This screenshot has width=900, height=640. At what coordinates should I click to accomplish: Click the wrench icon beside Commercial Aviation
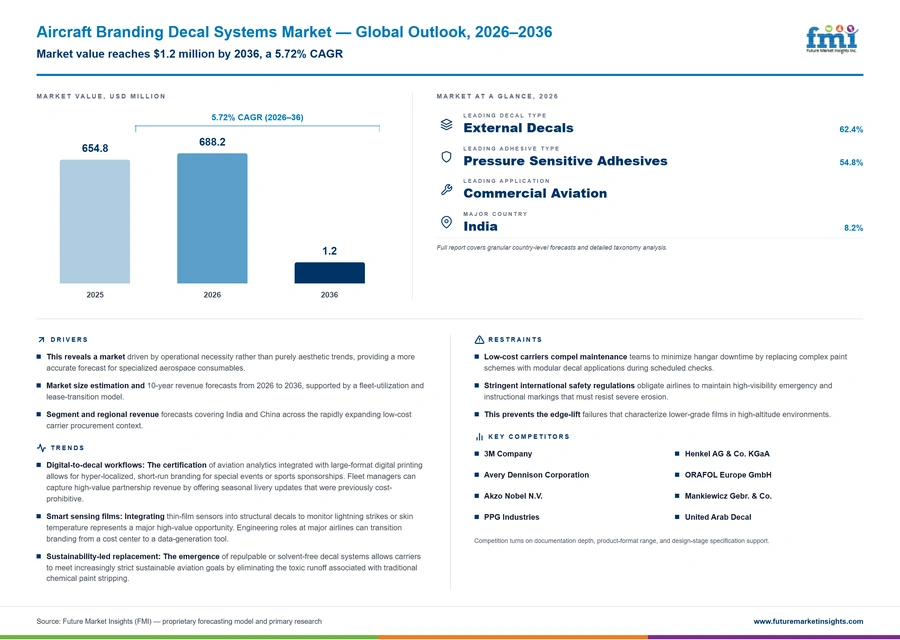click(x=446, y=189)
